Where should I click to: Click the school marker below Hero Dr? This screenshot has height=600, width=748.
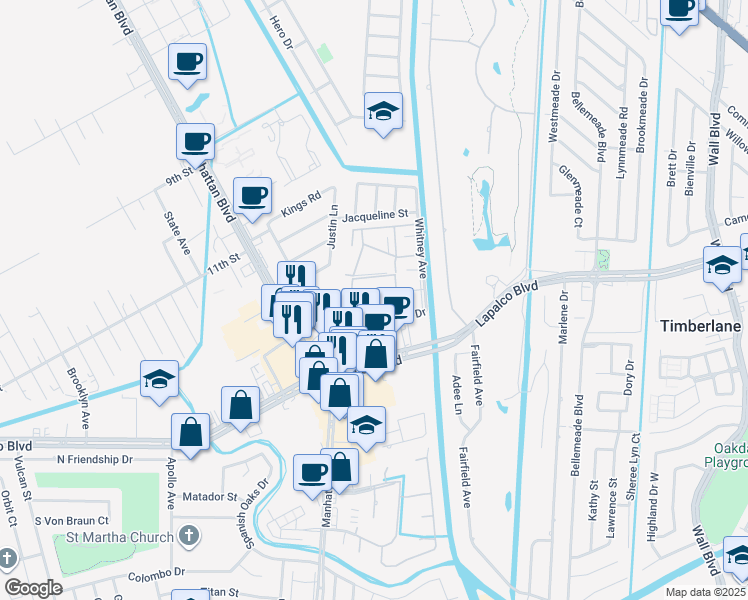tap(383, 112)
